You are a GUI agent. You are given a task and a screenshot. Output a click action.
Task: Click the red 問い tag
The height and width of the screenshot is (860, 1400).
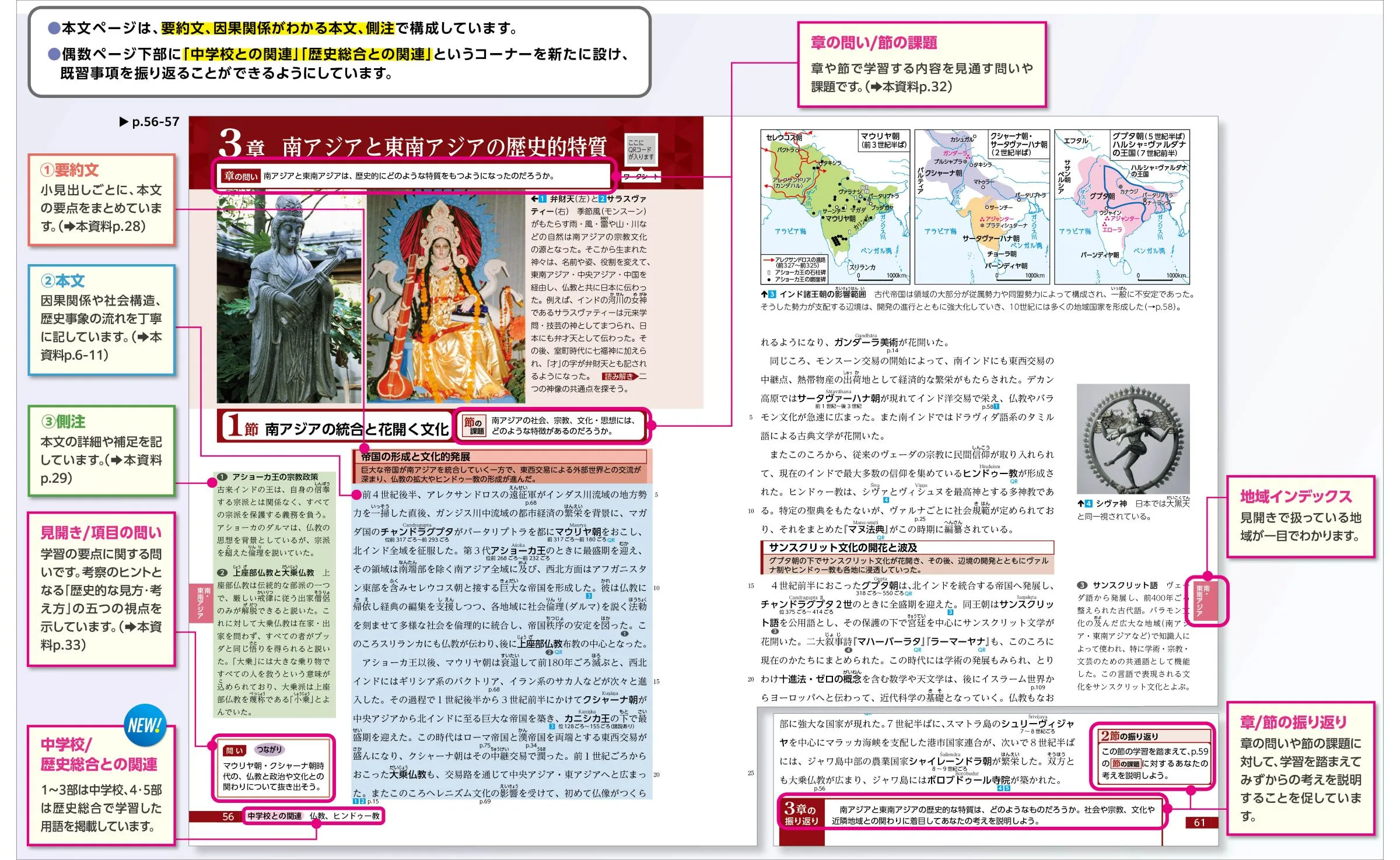coord(235,750)
